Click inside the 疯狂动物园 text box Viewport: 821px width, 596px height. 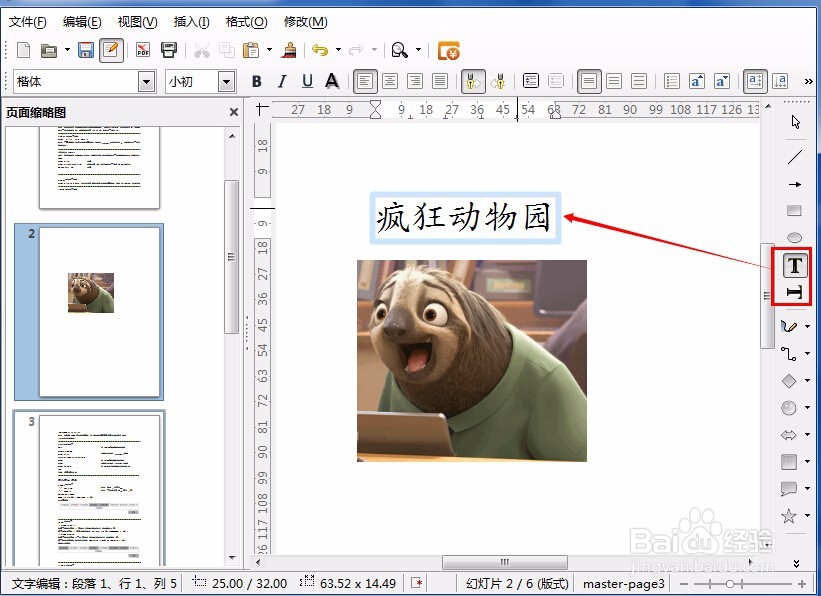pos(464,218)
